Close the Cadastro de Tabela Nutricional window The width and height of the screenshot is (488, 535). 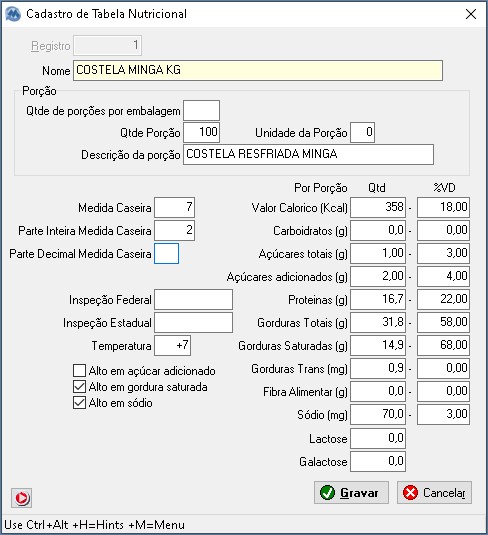click(x=471, y=14)
